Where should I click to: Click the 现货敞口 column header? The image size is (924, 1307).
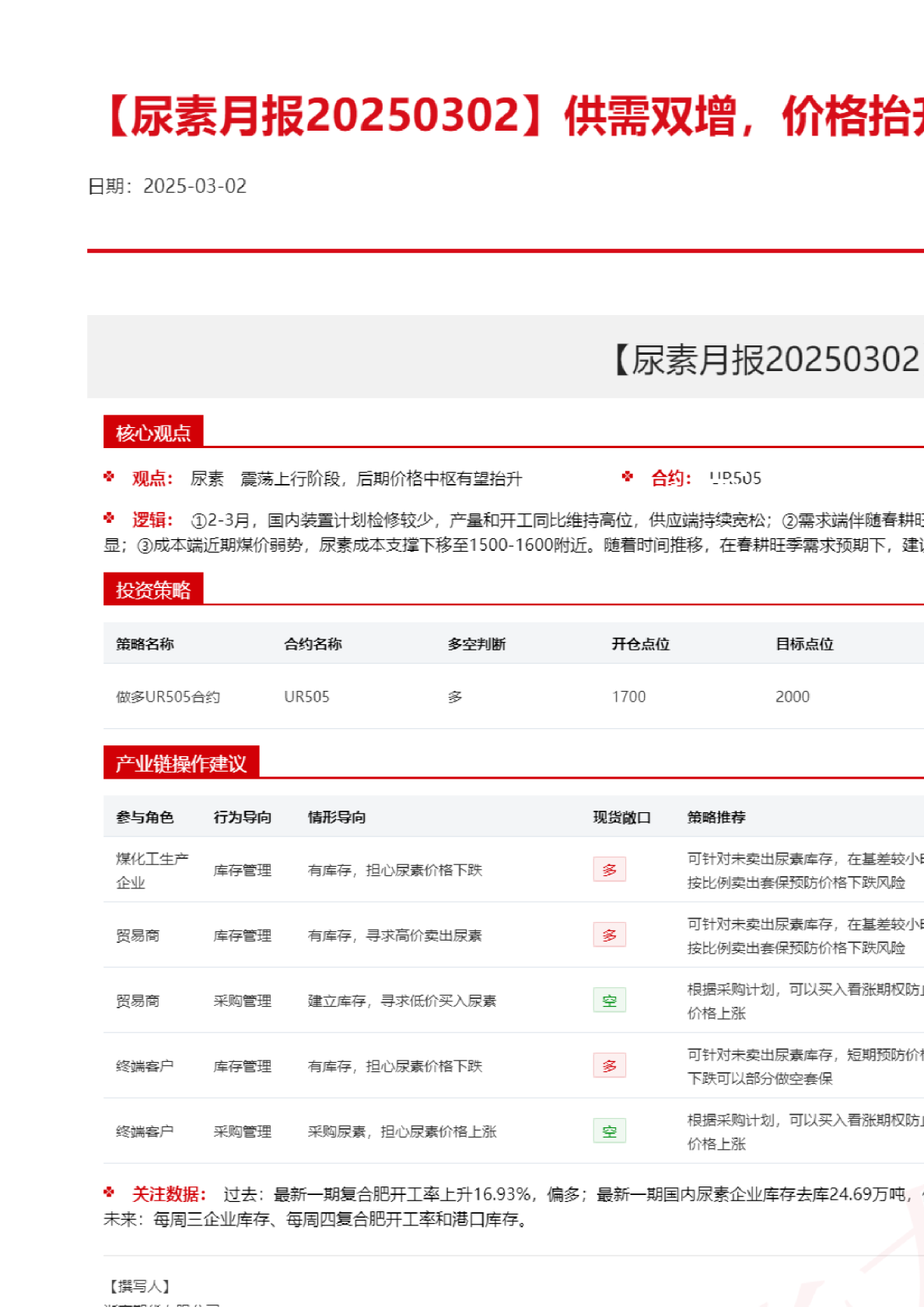pos(622,817)
